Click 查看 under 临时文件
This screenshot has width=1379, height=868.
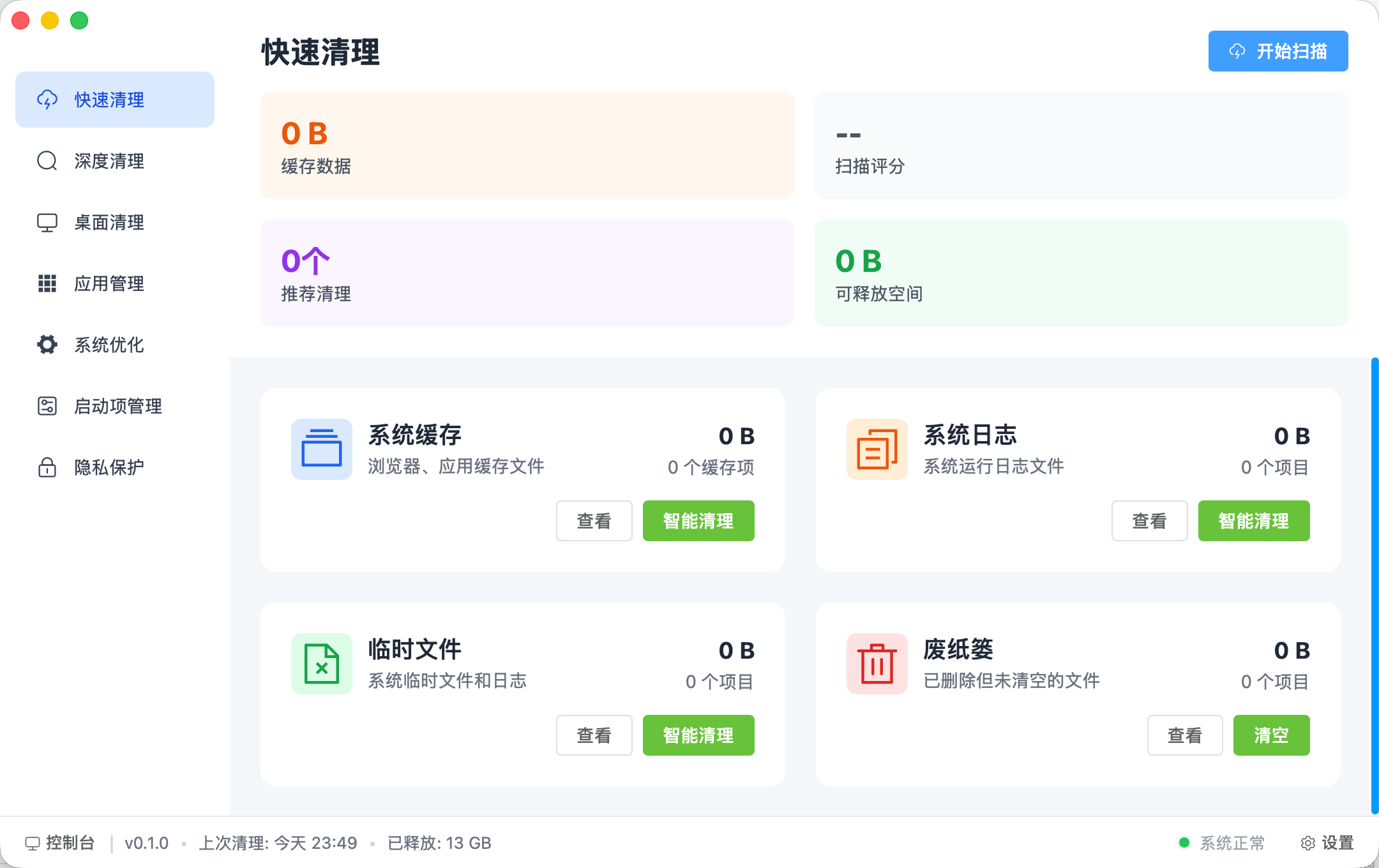coord(594,735)
